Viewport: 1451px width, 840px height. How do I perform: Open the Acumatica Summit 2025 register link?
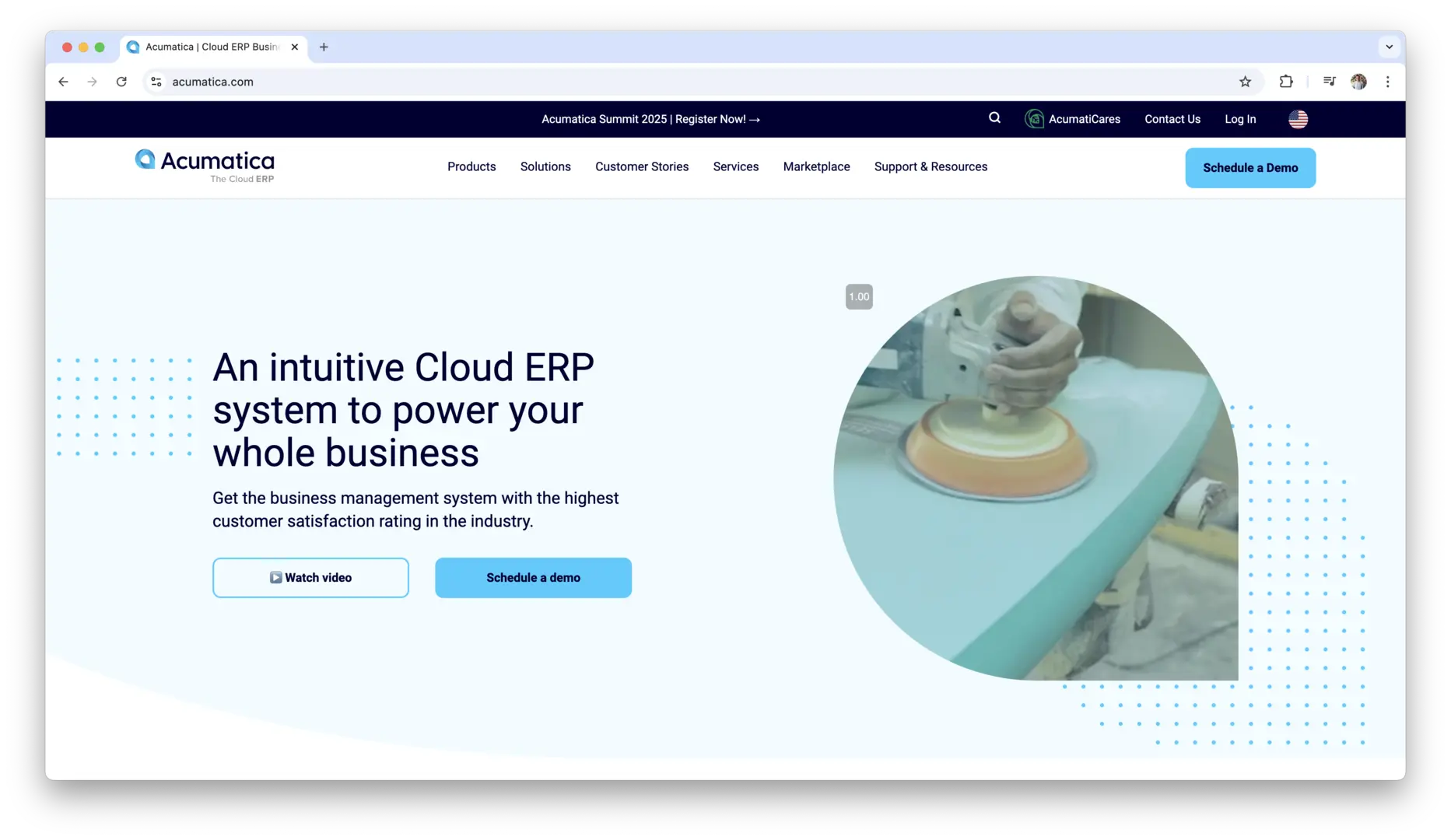650,119
